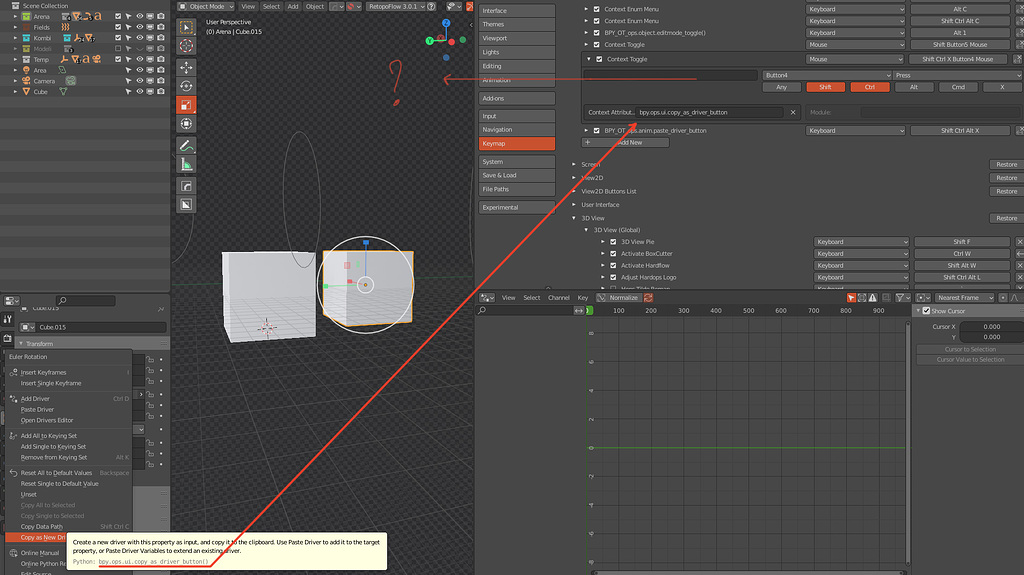Open the Keymap preferences tab
Viewport: 1024px width, 575px height.
[517, 144]
